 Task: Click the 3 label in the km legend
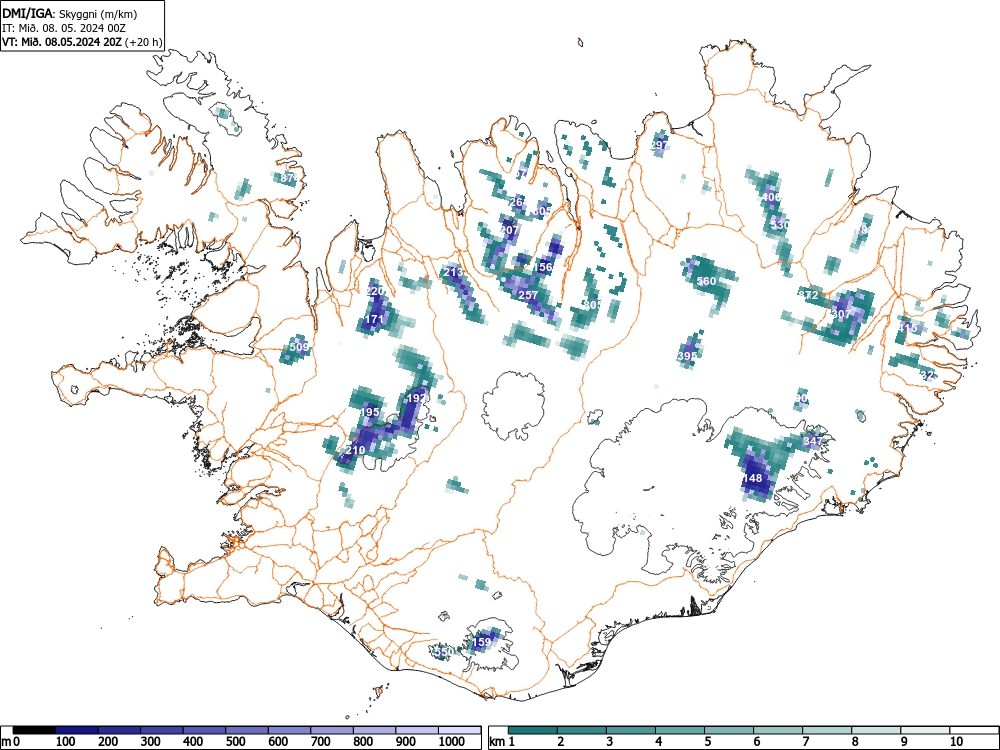click(x=609, y=742)
